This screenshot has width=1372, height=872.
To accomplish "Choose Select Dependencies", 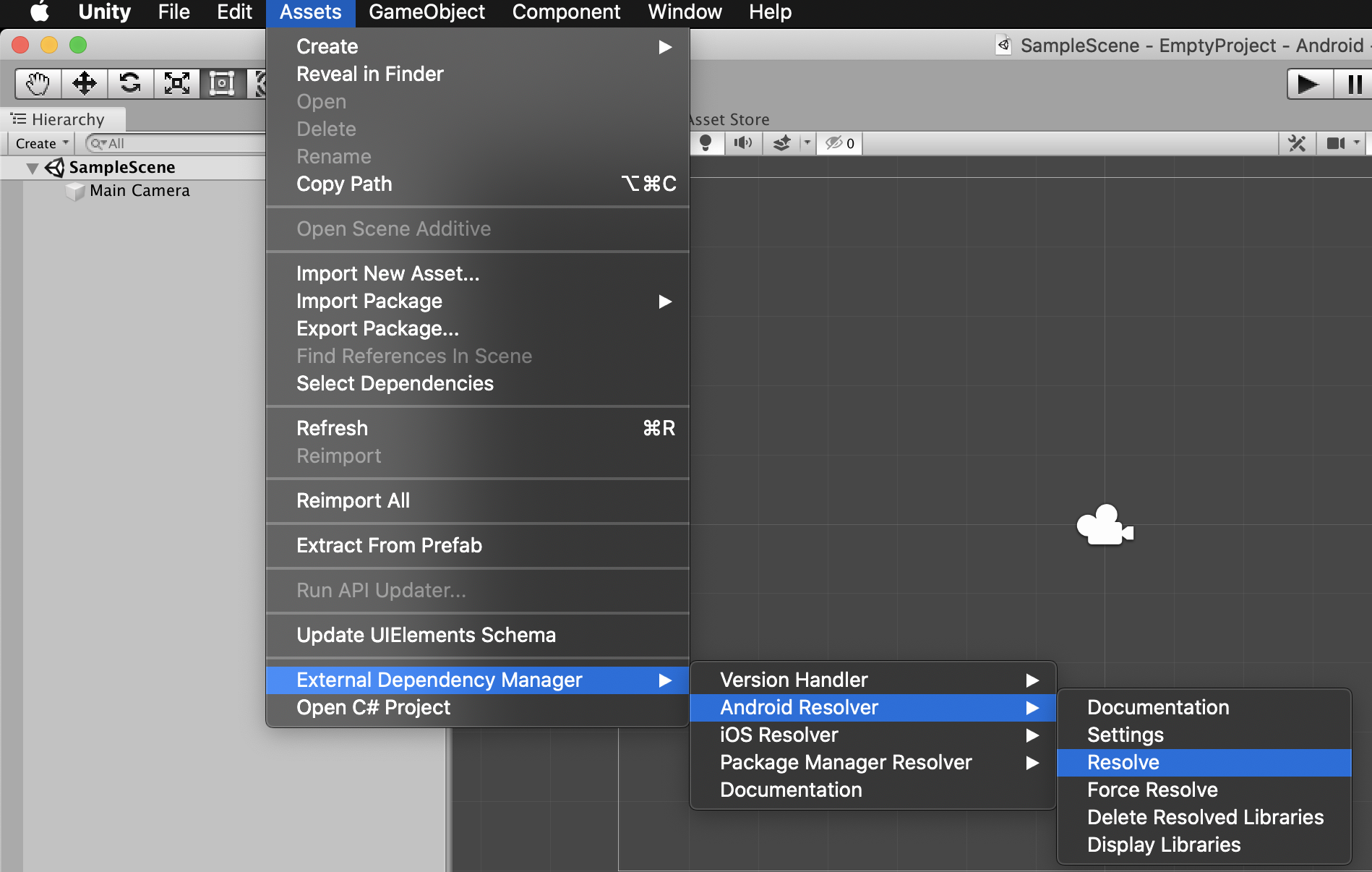I will tap(477, 383).
